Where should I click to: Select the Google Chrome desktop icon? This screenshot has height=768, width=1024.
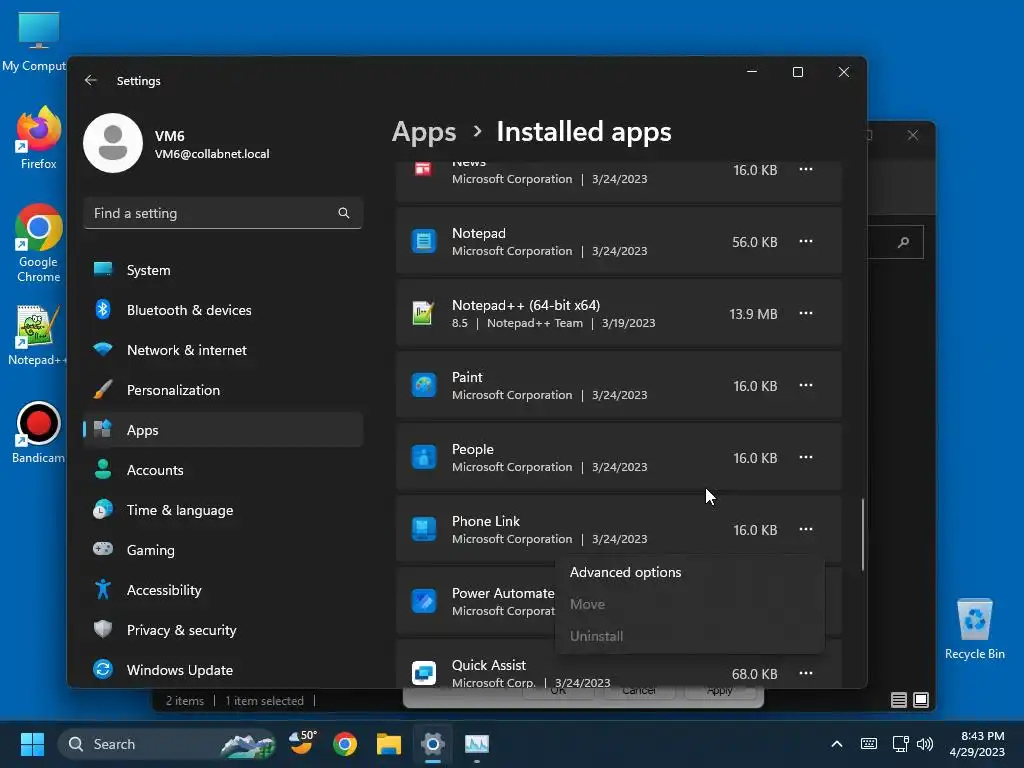pos(39,243)
